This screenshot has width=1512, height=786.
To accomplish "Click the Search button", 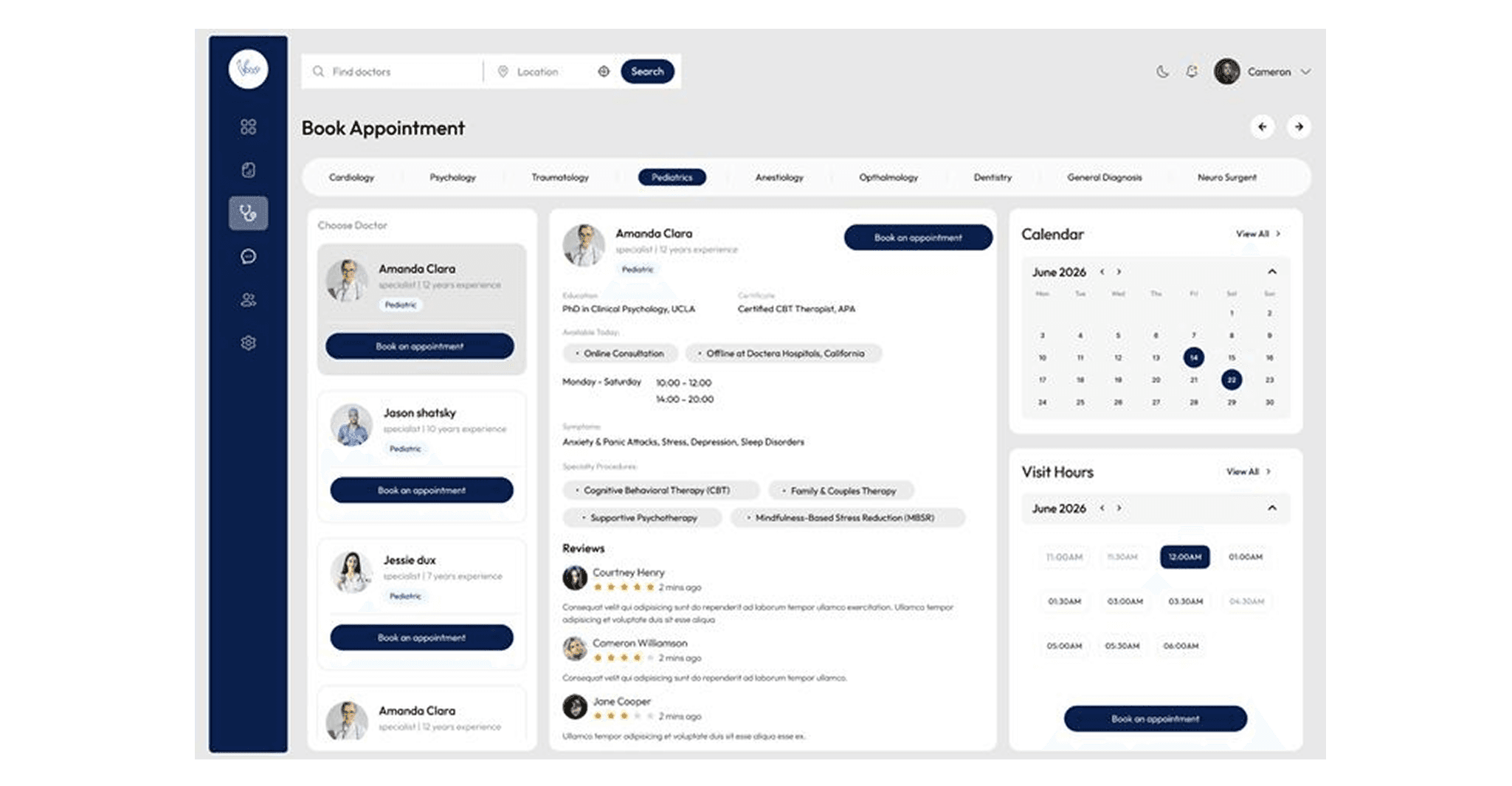I will coord(647,72).
